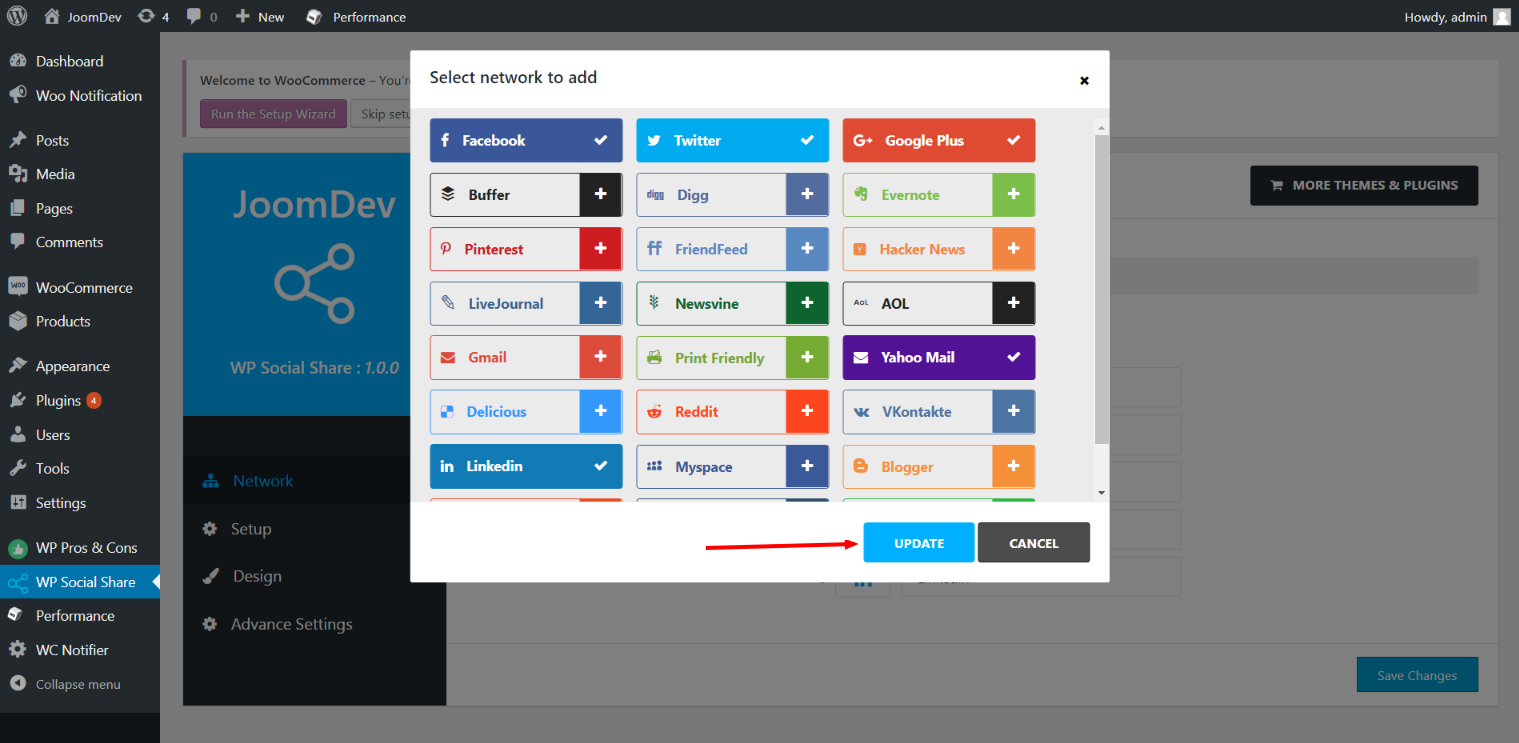Open WooCommerce in the admin sidebar
This screenshot has width=1519, height=743.
80,287
